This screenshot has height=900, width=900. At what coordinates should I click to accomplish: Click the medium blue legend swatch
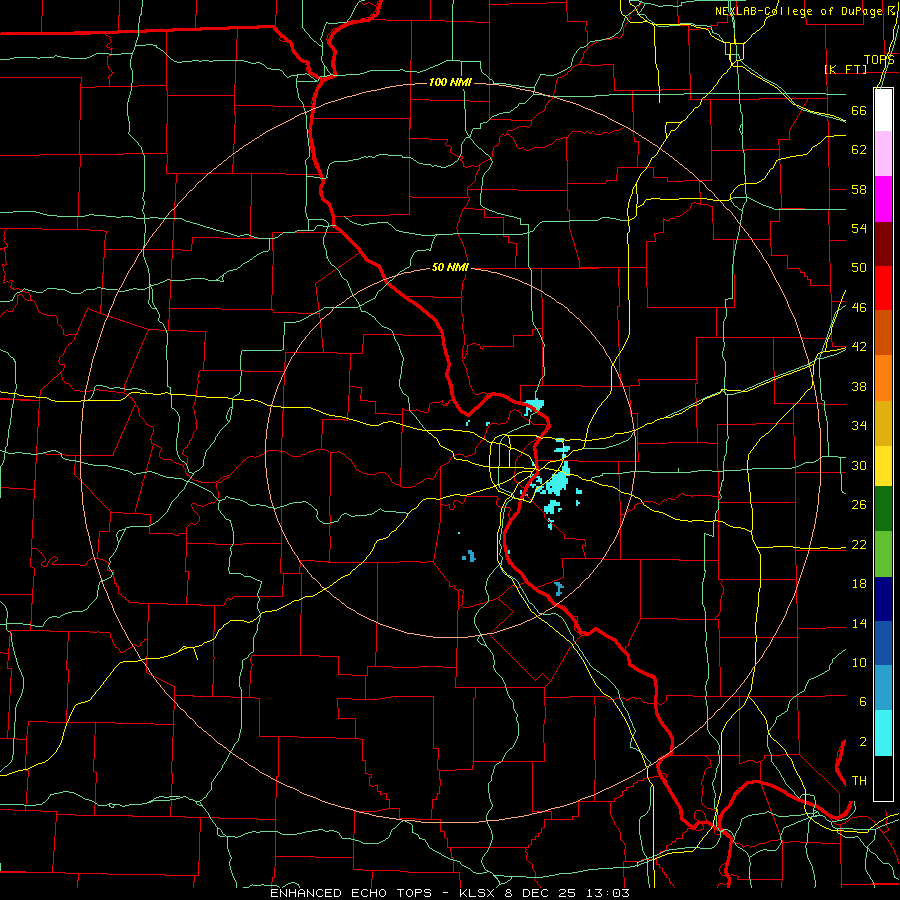pyautogui.click(x=883, y=644)
